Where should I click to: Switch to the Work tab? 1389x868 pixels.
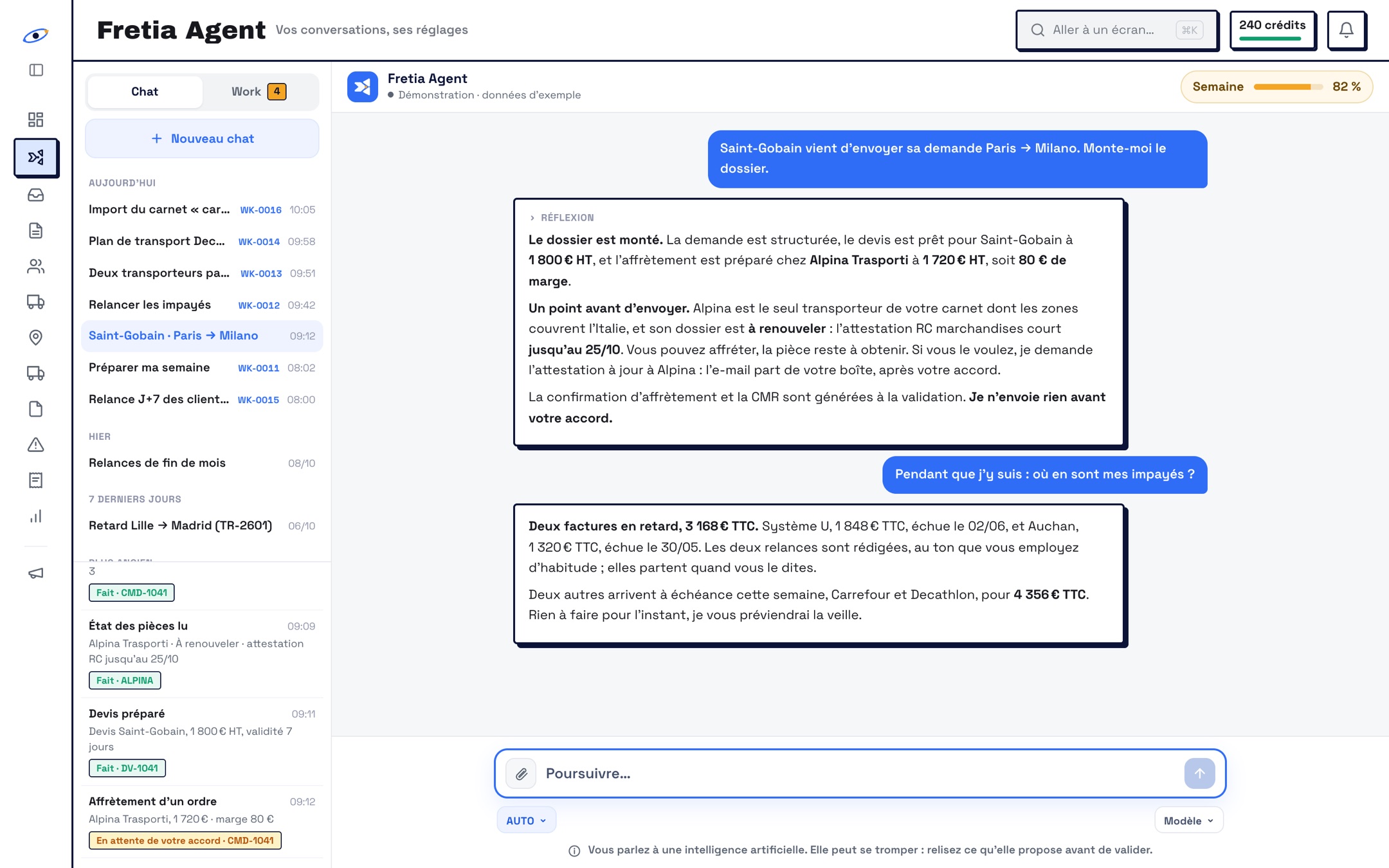[259, 91]
